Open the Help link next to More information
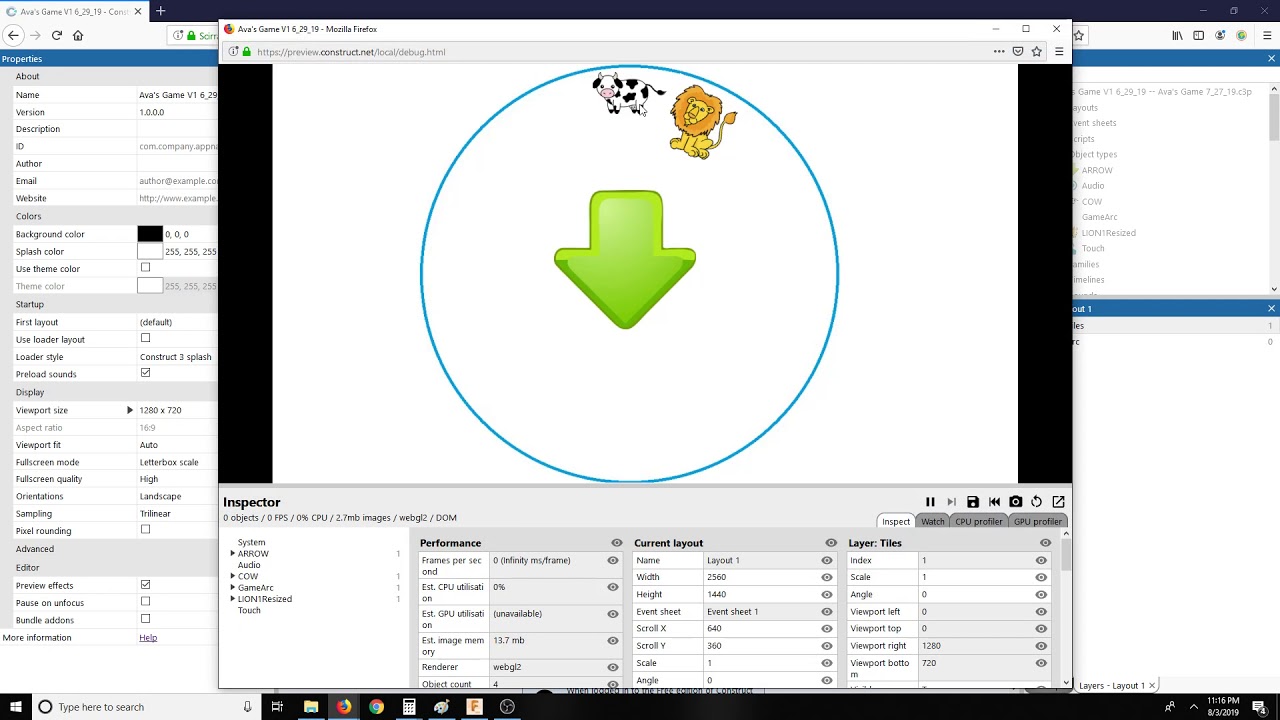 [x=148, y=637]
